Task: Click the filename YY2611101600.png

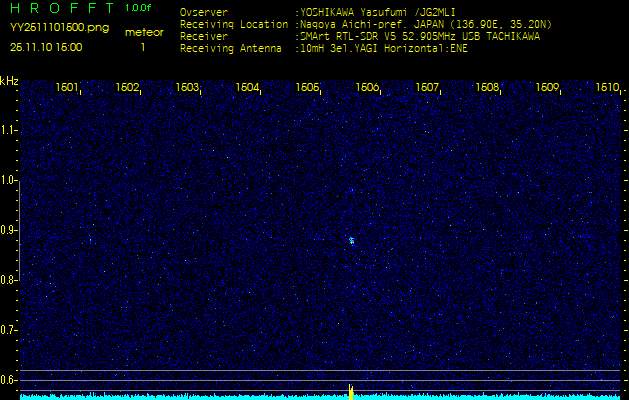Action: coord(59,28)
